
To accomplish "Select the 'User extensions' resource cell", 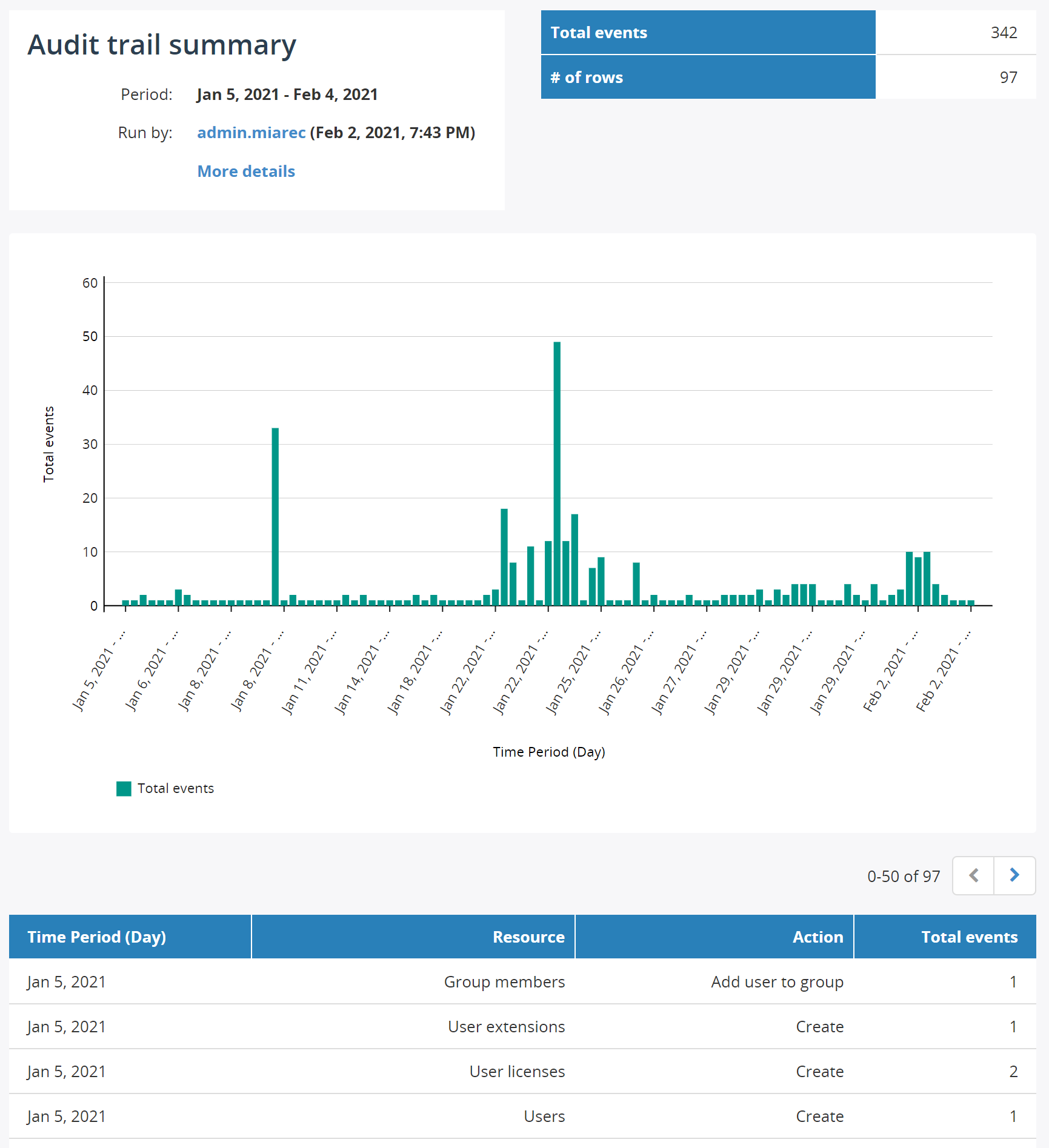I will click(506, 1026).
